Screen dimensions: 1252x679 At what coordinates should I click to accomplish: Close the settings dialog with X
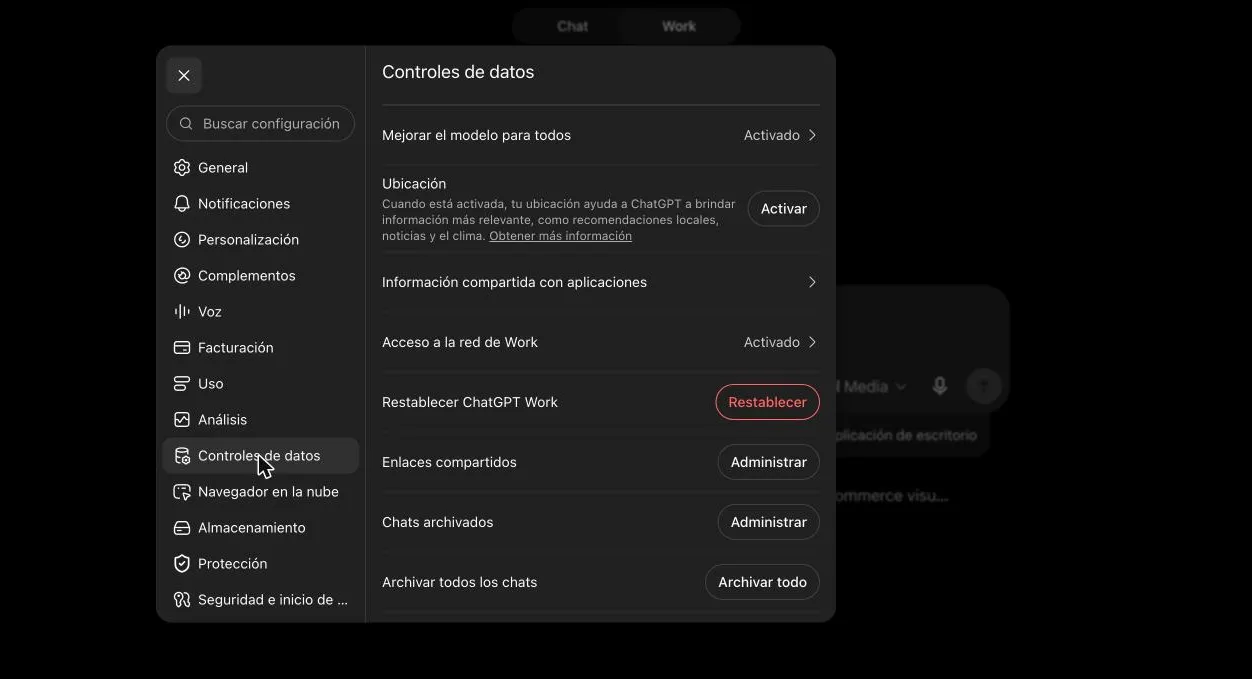point(184,76)
